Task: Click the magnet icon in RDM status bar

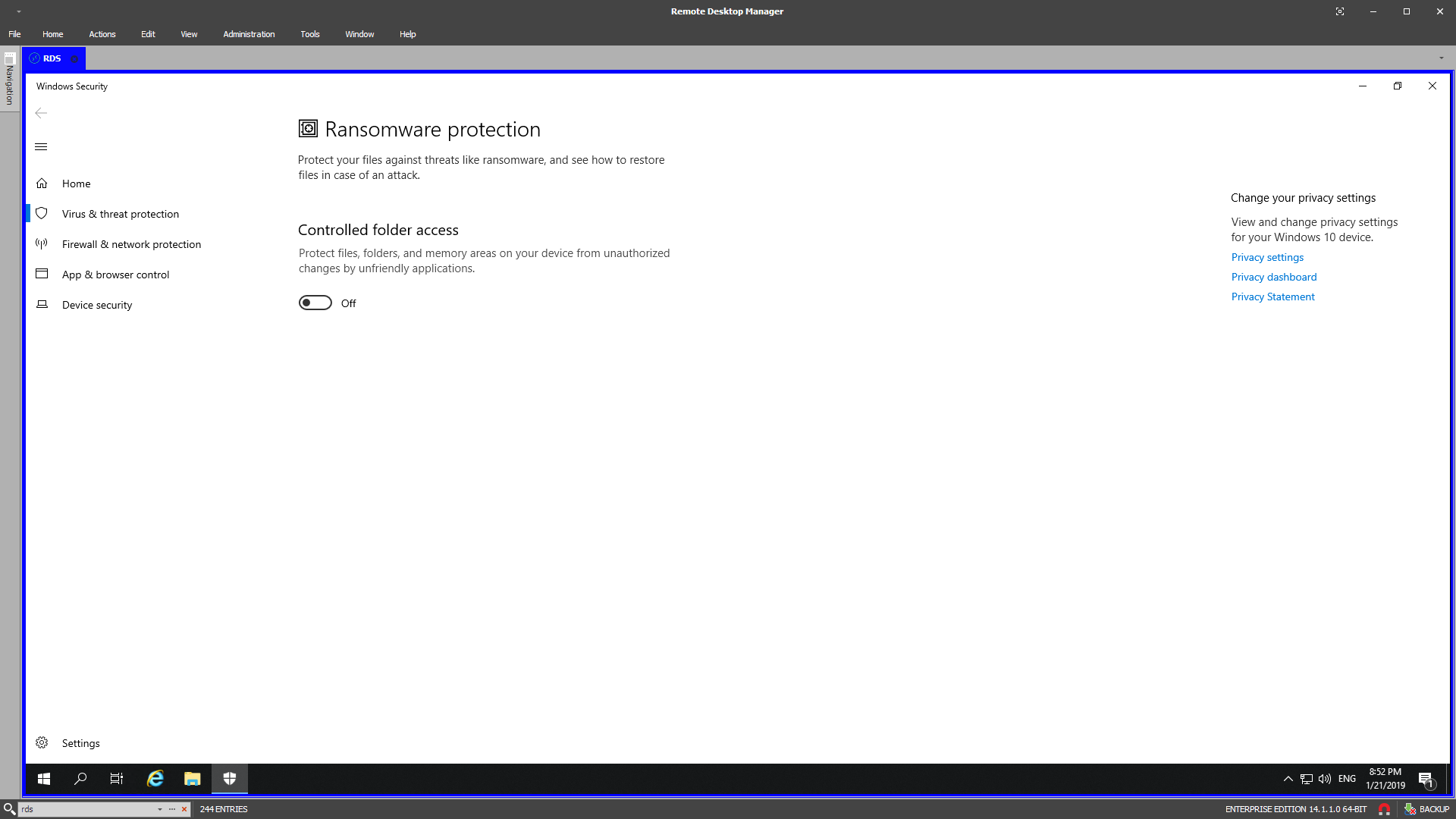Action: click(x=1385, y=809)
